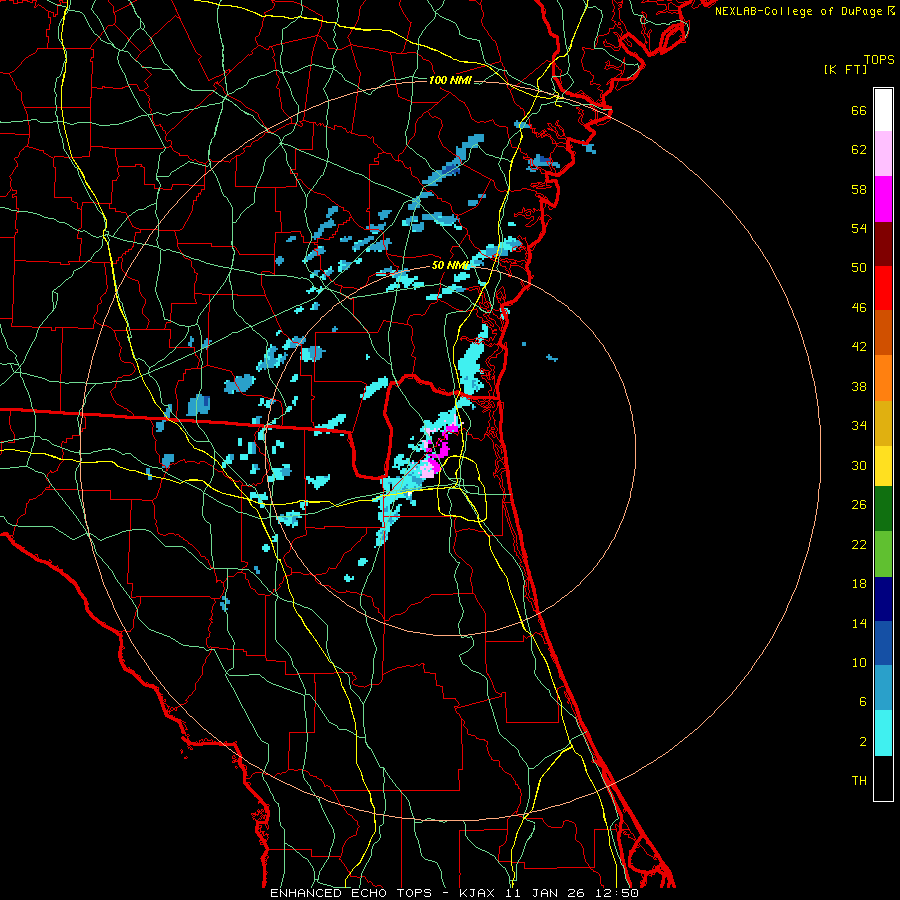Click the white 66 kft legend swatch
Viewport: 900px width, 900px height.
(x=883, y=110)
